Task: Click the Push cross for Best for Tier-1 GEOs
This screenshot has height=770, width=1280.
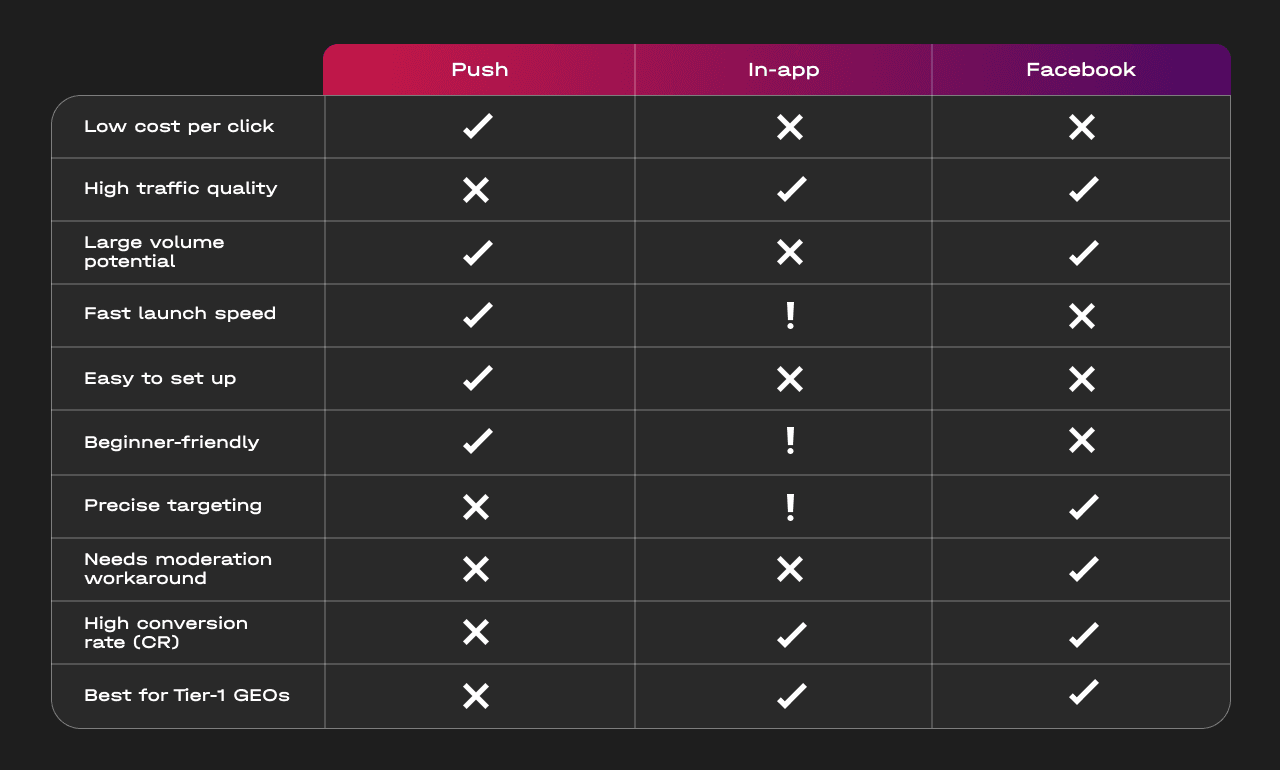Action: pos(476,696)
